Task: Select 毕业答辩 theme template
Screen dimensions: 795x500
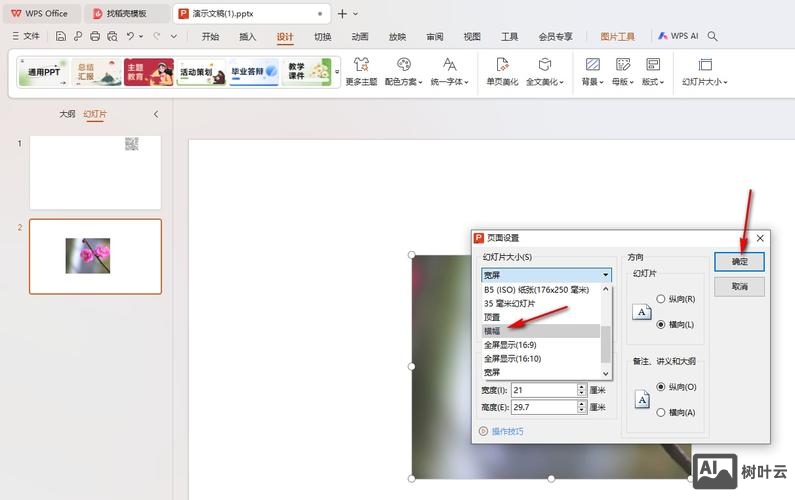Action: [254, 72]
